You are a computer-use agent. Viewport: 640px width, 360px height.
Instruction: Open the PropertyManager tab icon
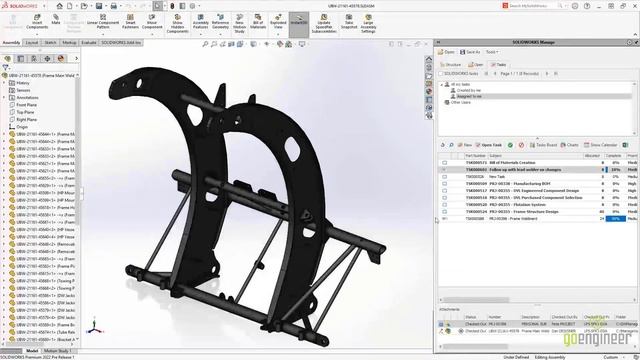pyautogui.click(x=20, y=59)
